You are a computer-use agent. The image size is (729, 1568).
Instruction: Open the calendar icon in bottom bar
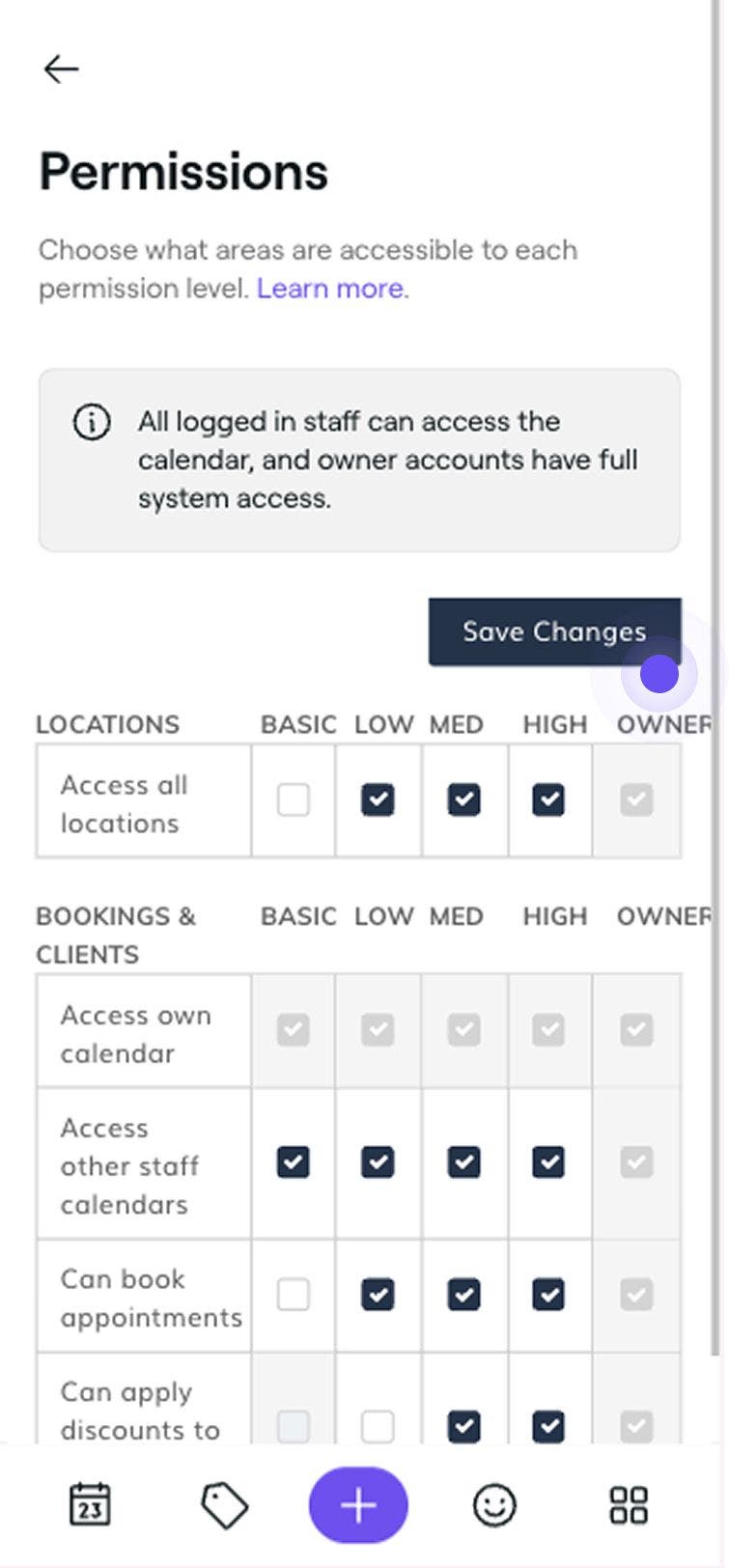pos(91,1504)
